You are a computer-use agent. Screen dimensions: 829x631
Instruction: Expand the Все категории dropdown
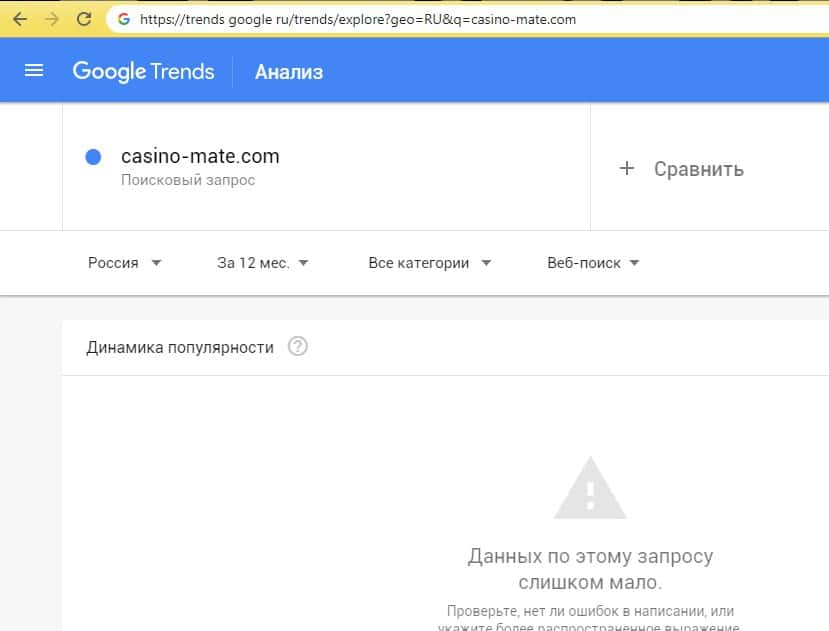coord(430,263)
